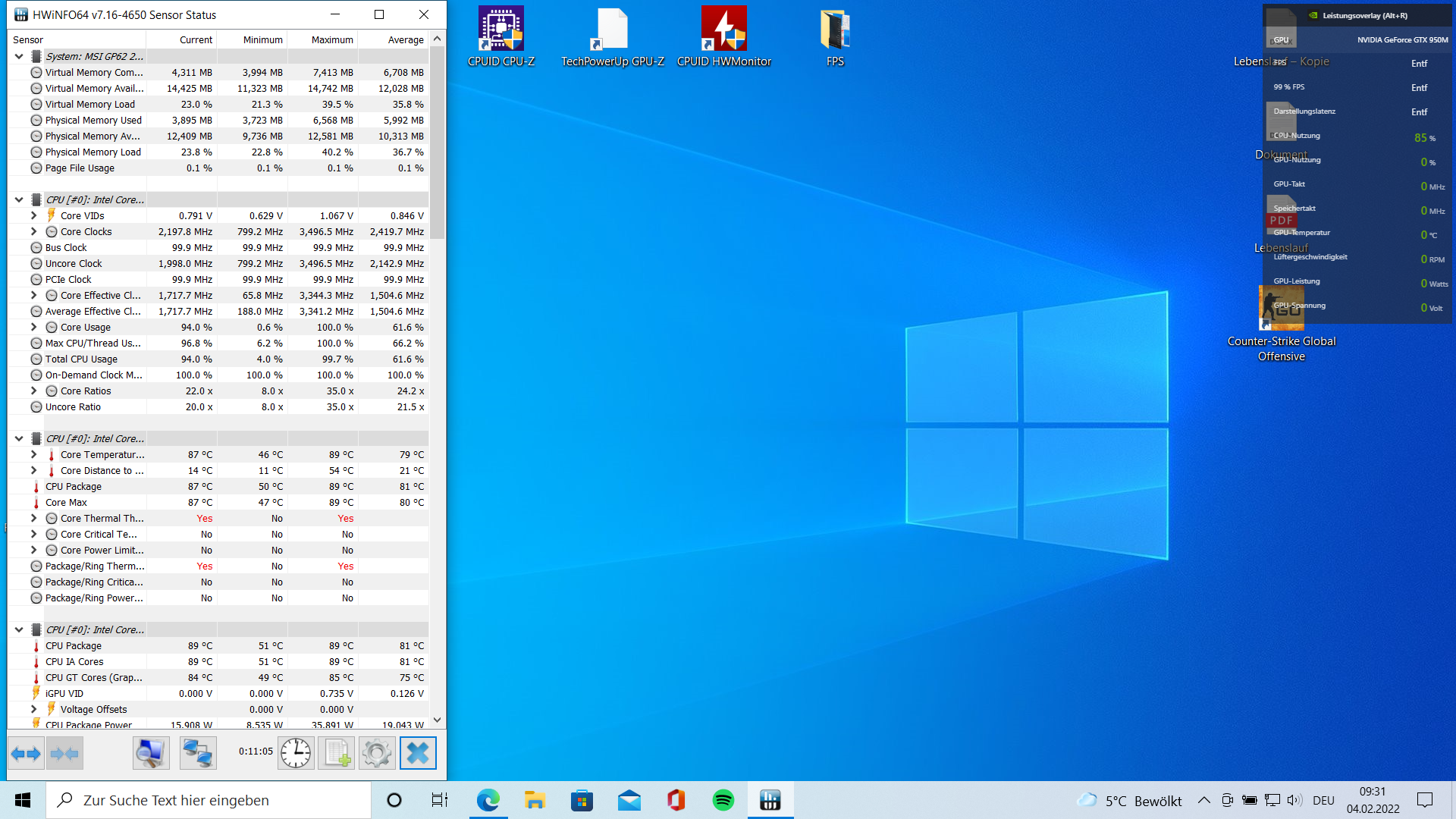Expand the Voltage Offsets row
Image resolution: width=1456 pixels, height=819 pixels.
tap(33, 710)
